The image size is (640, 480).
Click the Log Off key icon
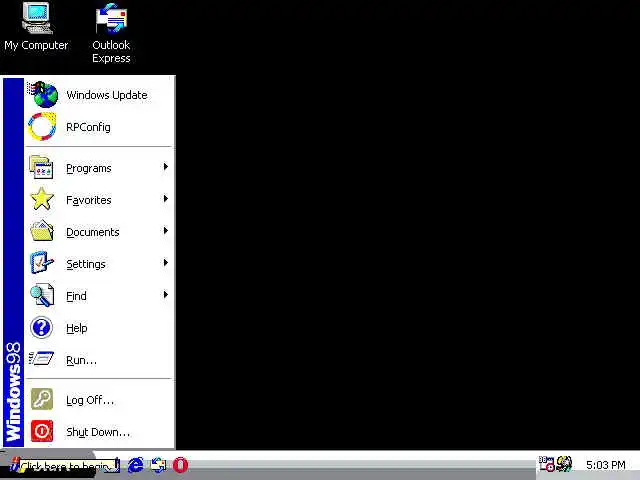[42, 399]
